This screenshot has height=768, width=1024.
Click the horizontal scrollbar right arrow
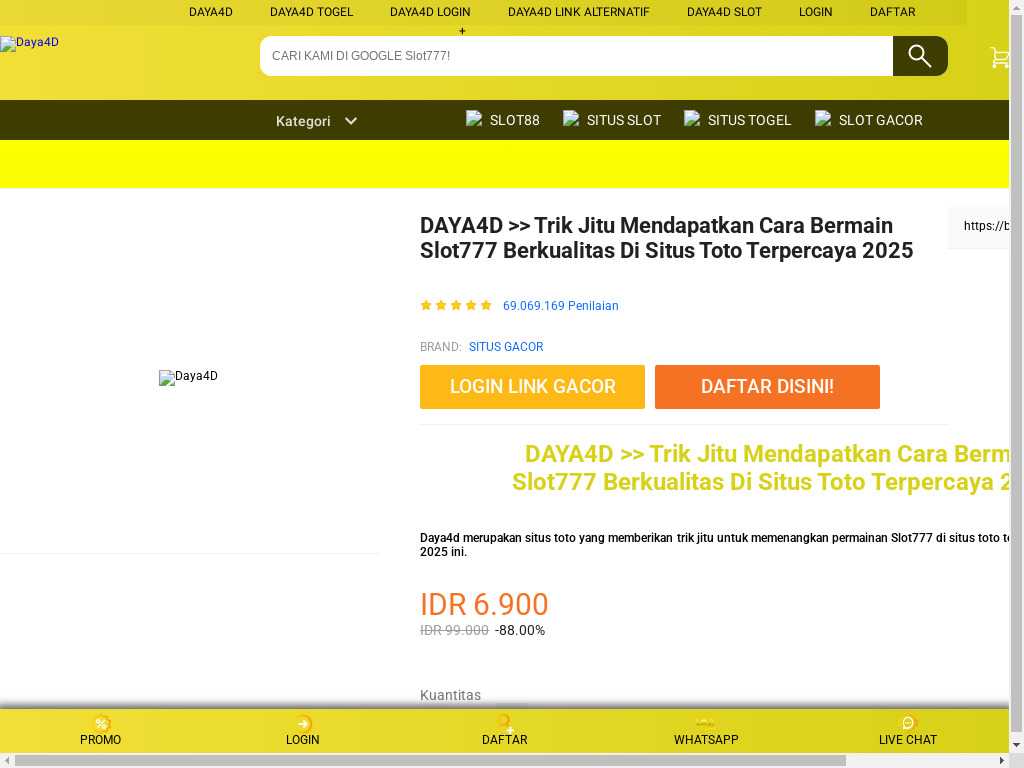[1002, 761]
